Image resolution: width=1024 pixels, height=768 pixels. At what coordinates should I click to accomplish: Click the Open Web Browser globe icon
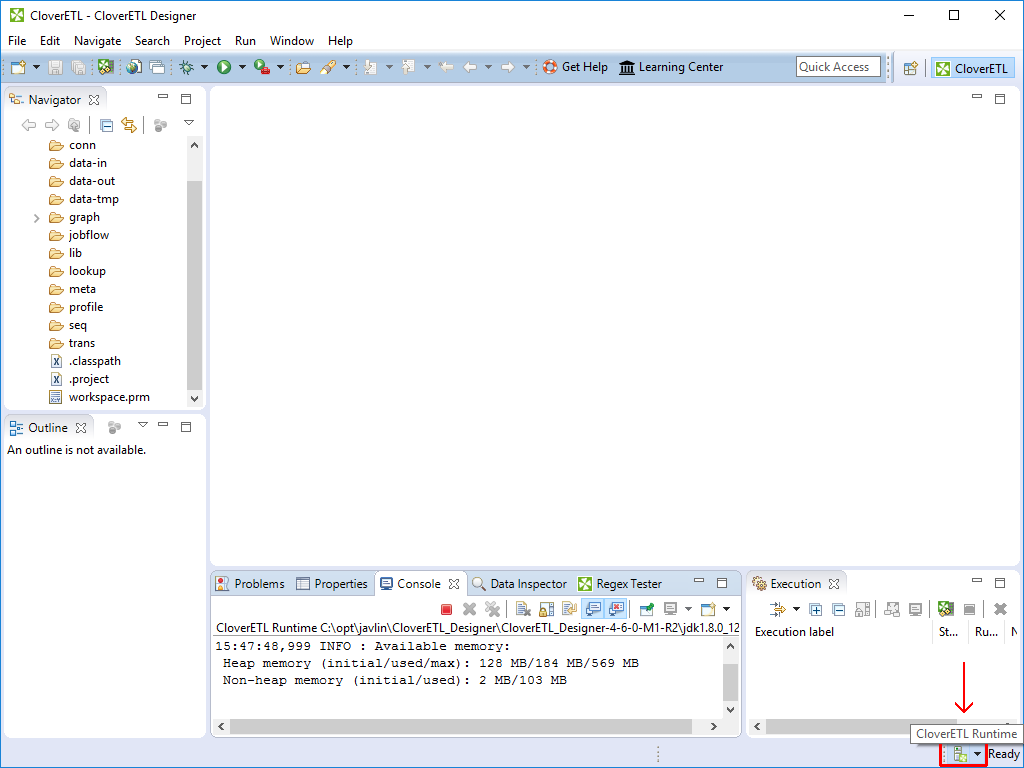tap(134, 67)
